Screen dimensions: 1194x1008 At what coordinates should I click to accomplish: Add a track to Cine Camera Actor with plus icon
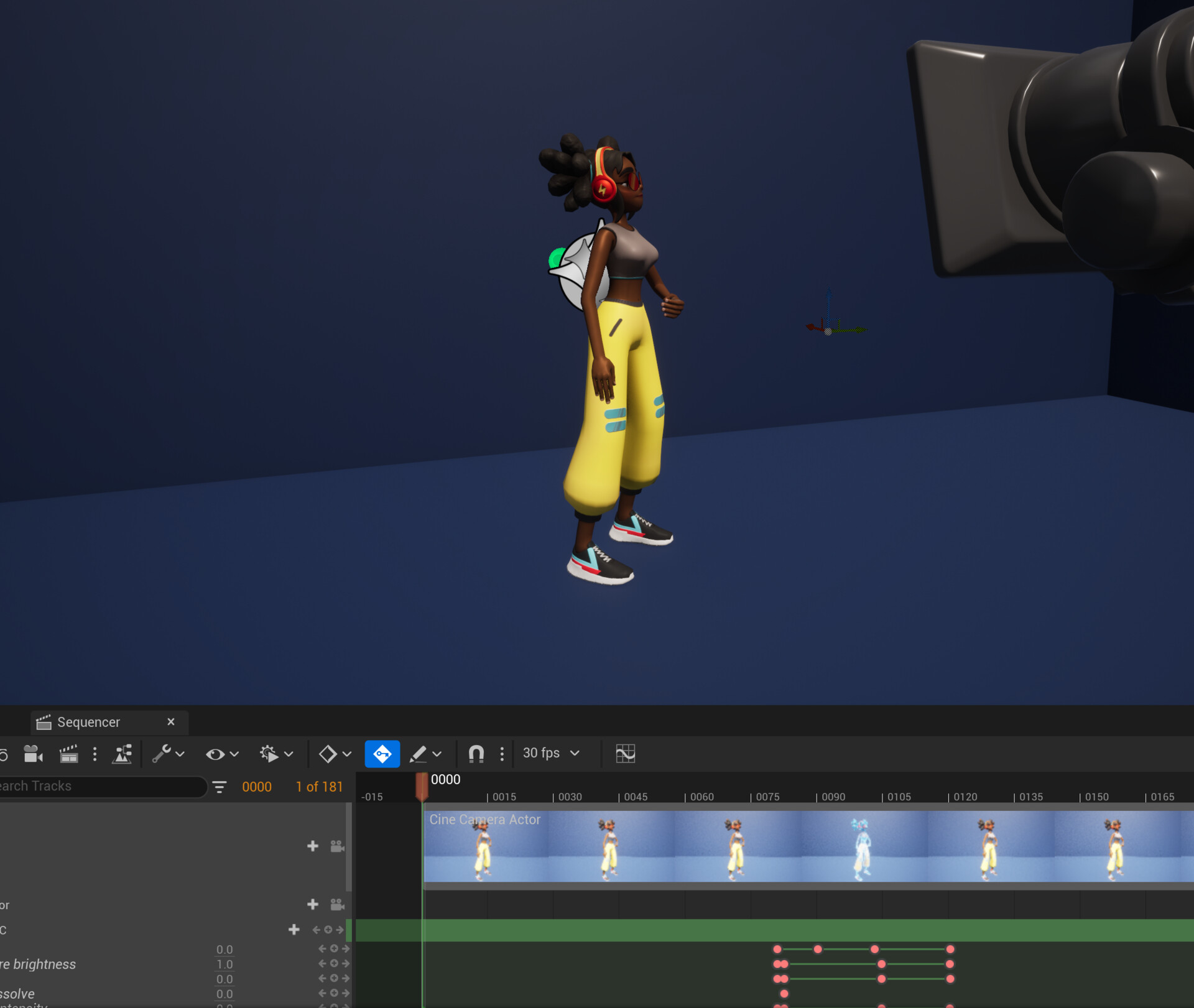click(x=313, y=846)
